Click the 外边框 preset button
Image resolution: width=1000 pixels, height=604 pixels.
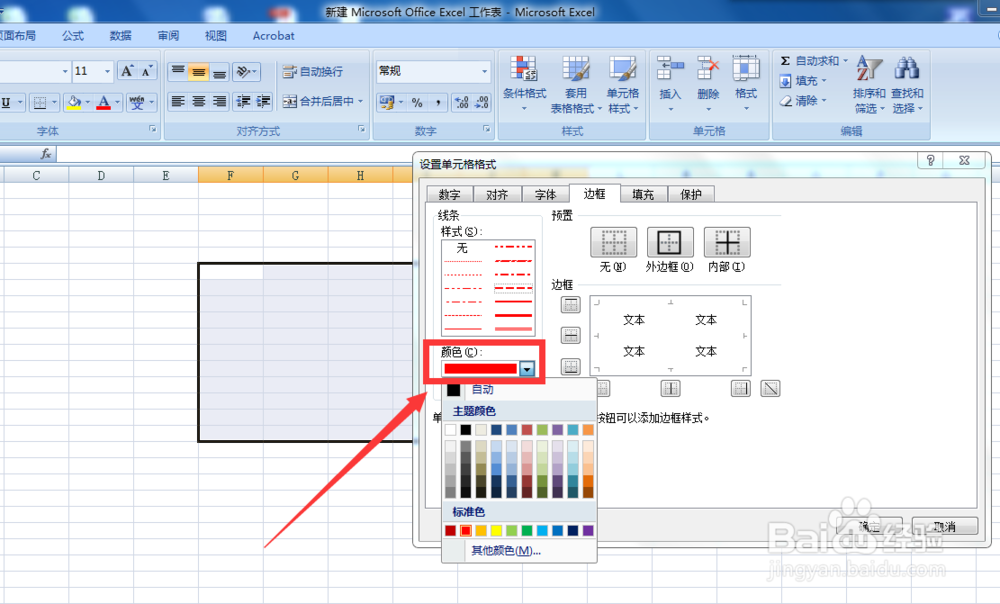coord(670,242)
